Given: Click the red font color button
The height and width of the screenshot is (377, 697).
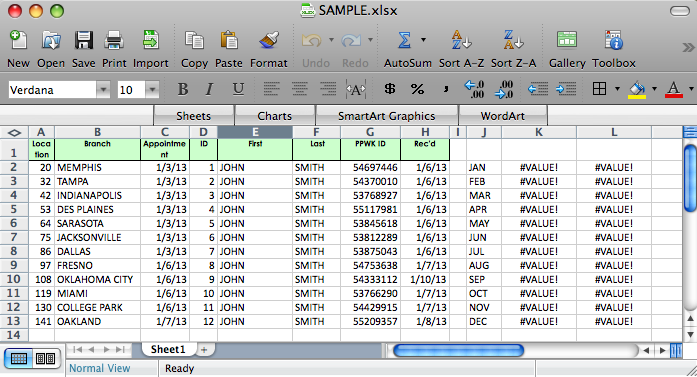Looking at the screenshot, I should click(x=674, y=89).
